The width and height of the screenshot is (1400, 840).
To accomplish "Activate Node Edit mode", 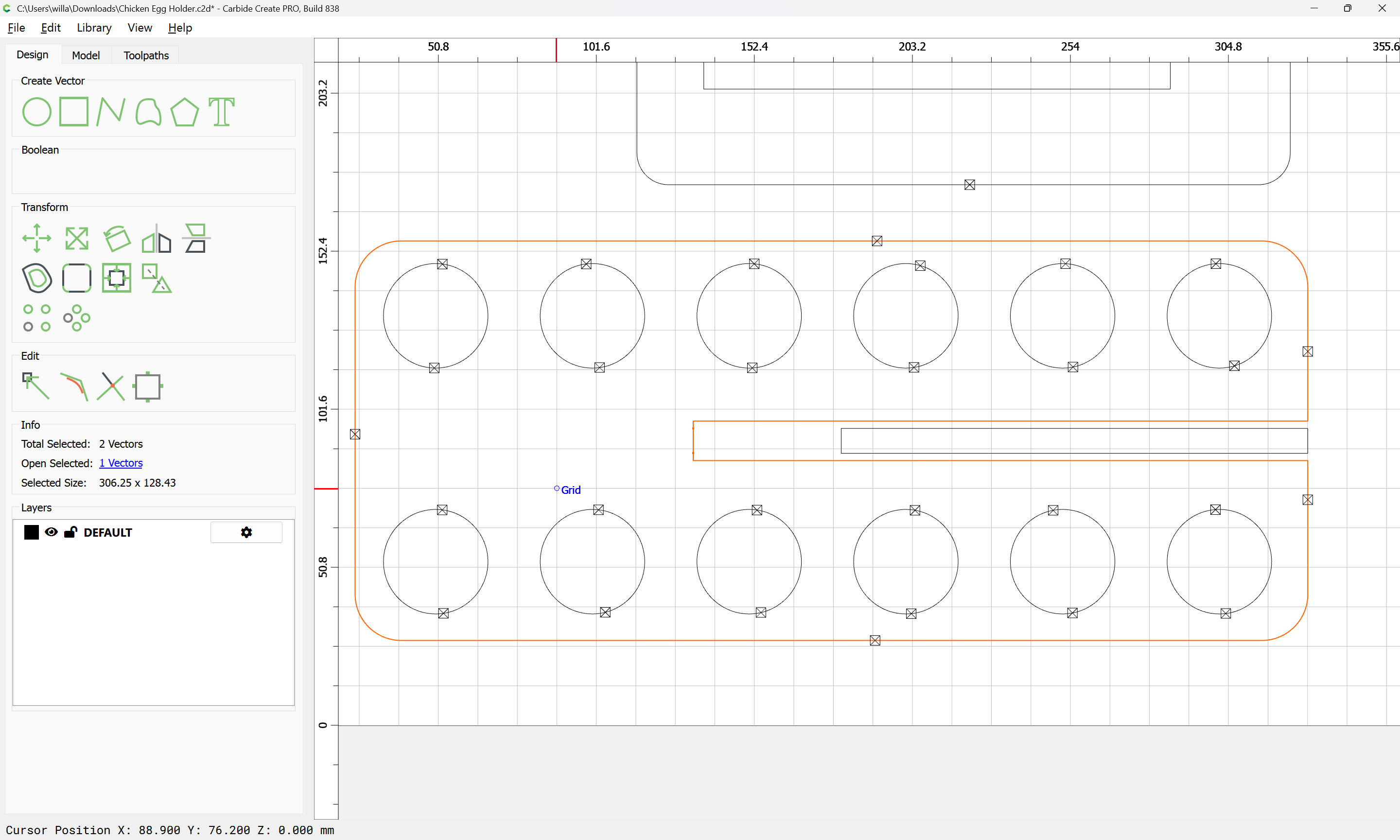I will pos(35,386).
